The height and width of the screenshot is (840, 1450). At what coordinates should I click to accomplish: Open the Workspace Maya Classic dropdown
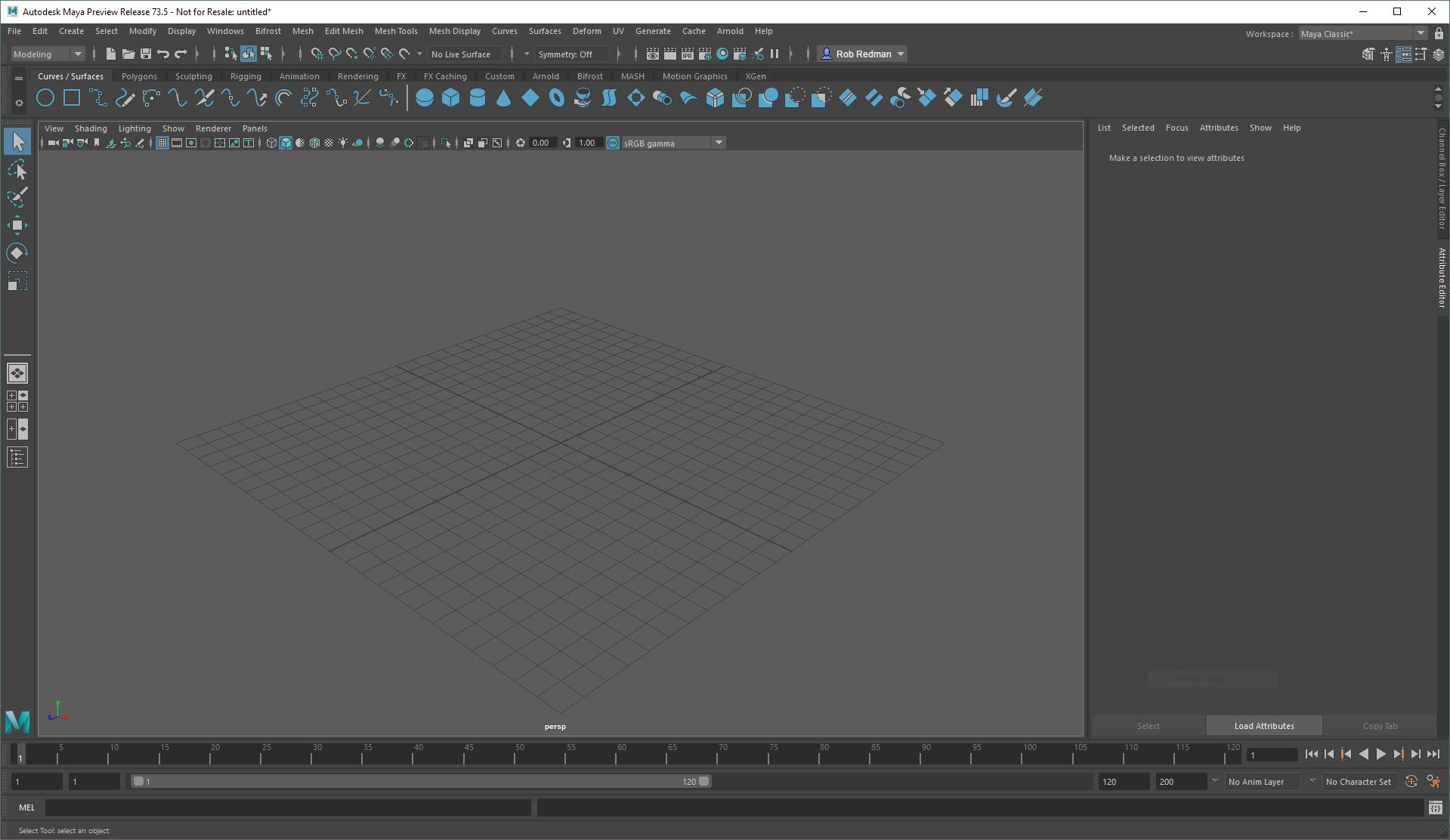(x=1362, y=33)
